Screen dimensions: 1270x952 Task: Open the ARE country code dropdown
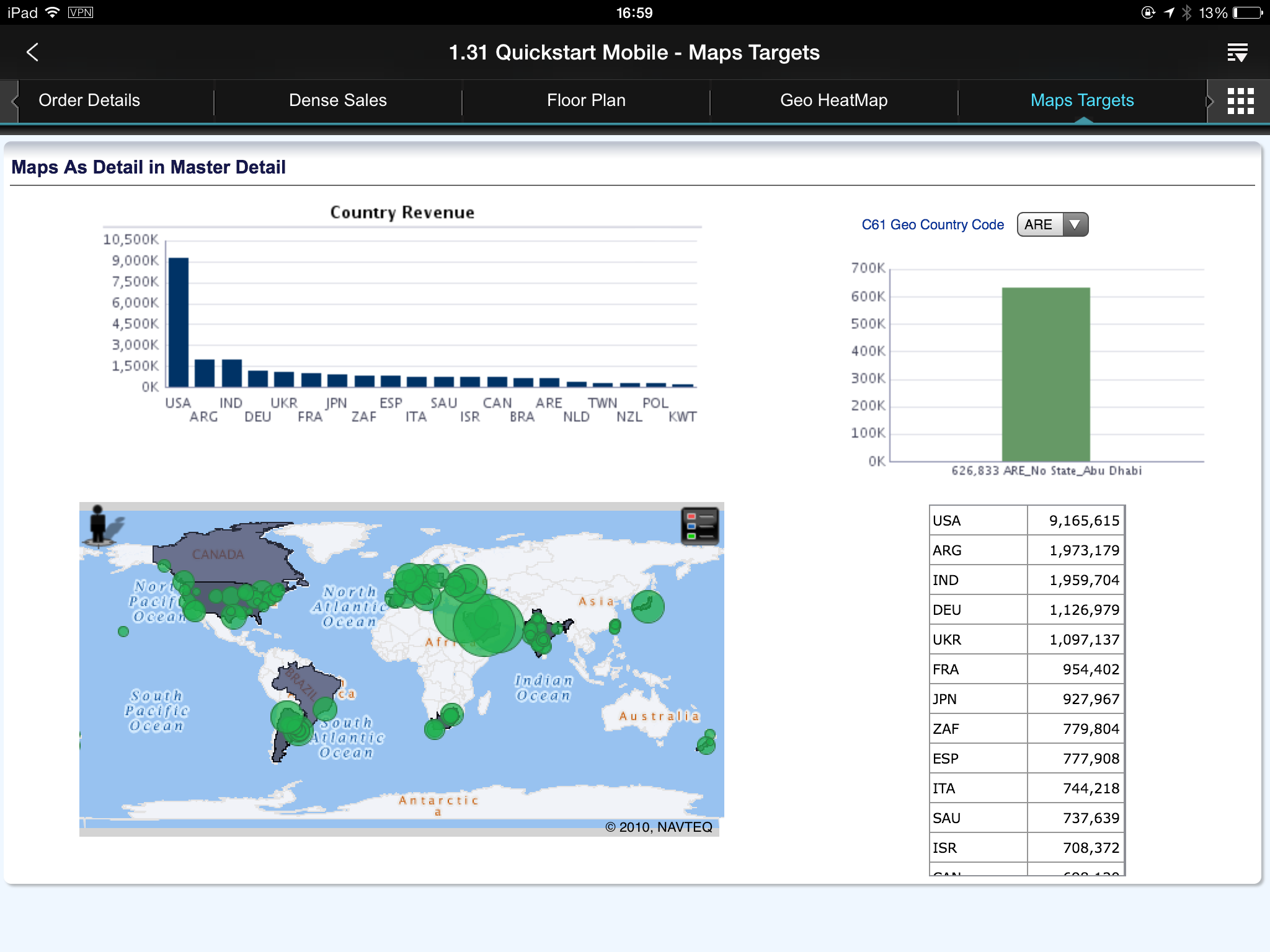tap(1052, 224)
